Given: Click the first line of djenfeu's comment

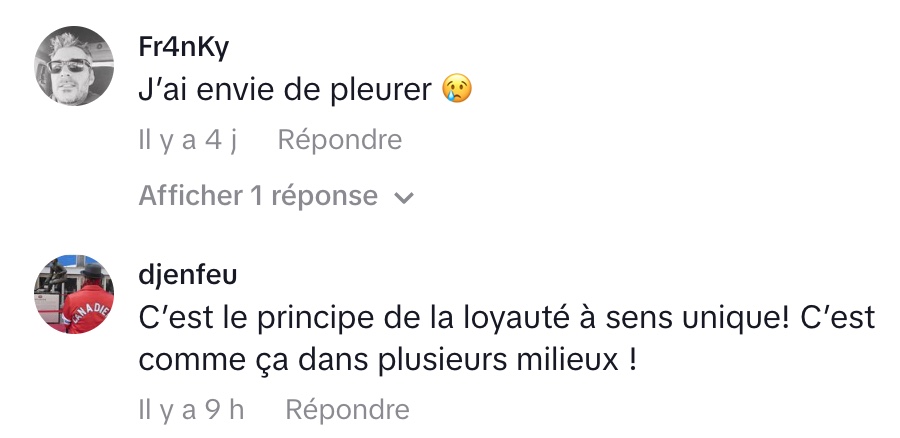Looking at the screenshot, I should pos(506,320).
